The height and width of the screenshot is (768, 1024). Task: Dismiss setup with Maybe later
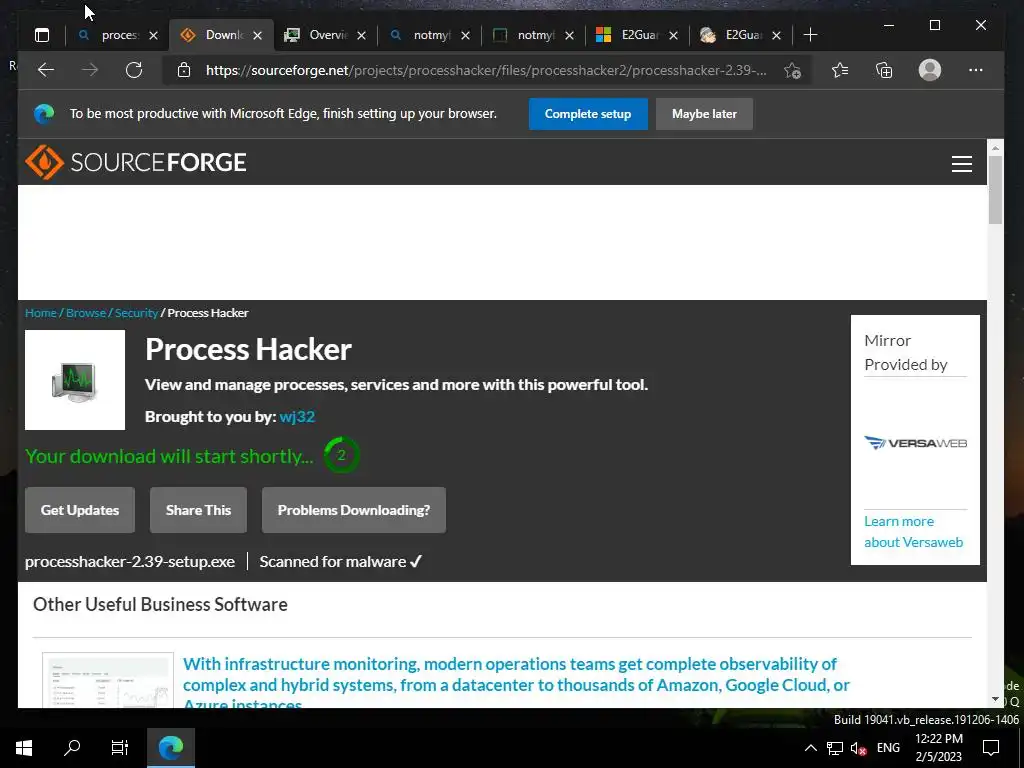pos(704,114)
